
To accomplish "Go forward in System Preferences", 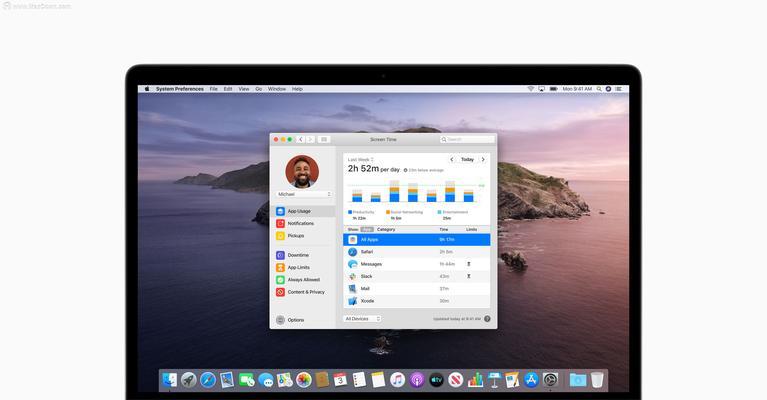I will point(310,139).
